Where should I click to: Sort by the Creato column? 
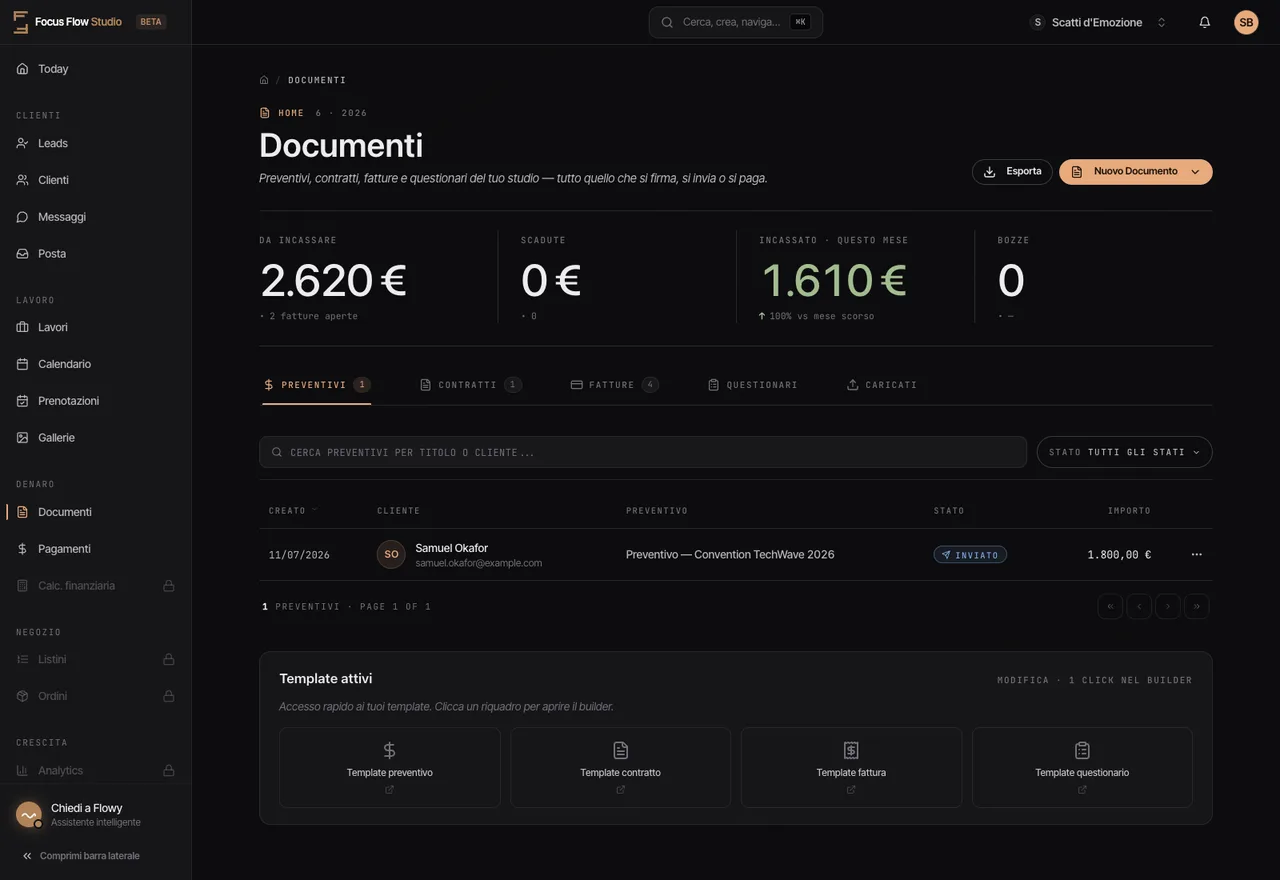pos(293,510)
